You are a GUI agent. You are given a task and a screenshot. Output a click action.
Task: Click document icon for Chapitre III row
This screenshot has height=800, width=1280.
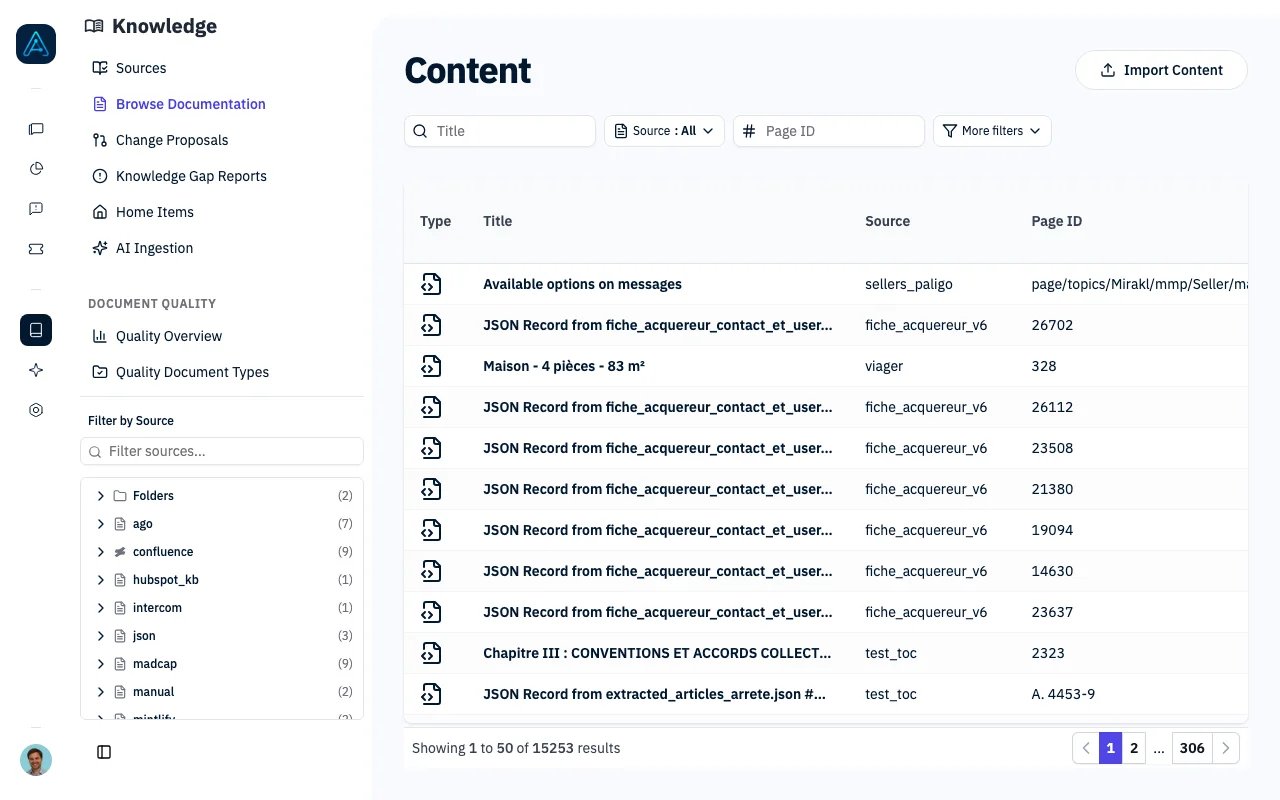[x=431, y=653]
